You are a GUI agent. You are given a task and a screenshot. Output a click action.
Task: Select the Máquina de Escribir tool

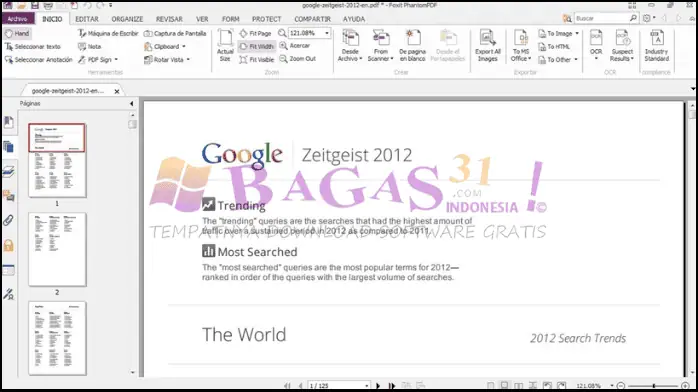108,33
